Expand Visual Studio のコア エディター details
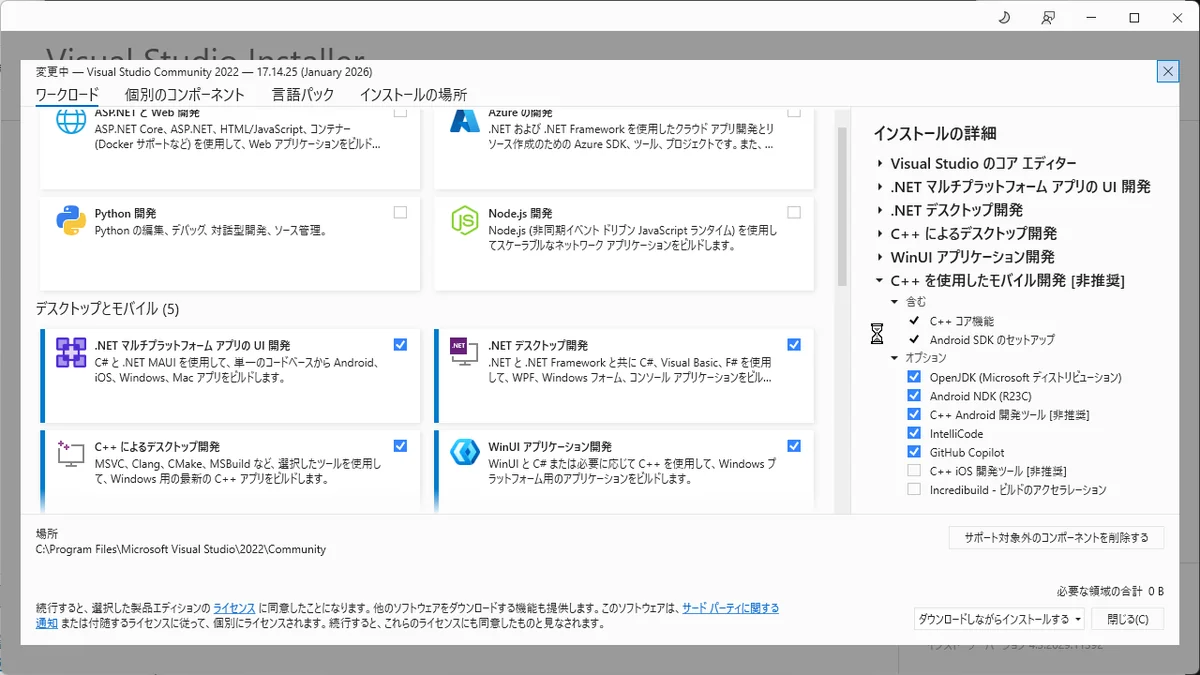Screen dimensions: 1200x675 [880, 164]
